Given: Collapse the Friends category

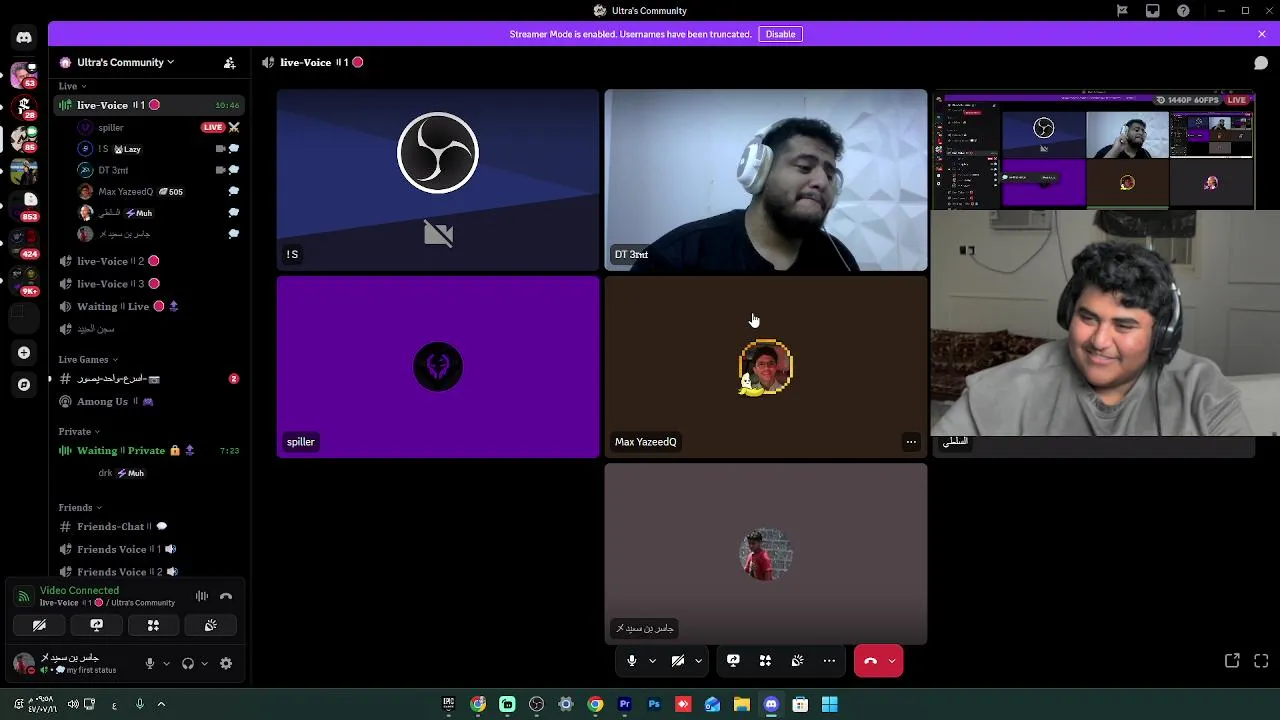Looking at the screenshot, I should coord(80,507).
